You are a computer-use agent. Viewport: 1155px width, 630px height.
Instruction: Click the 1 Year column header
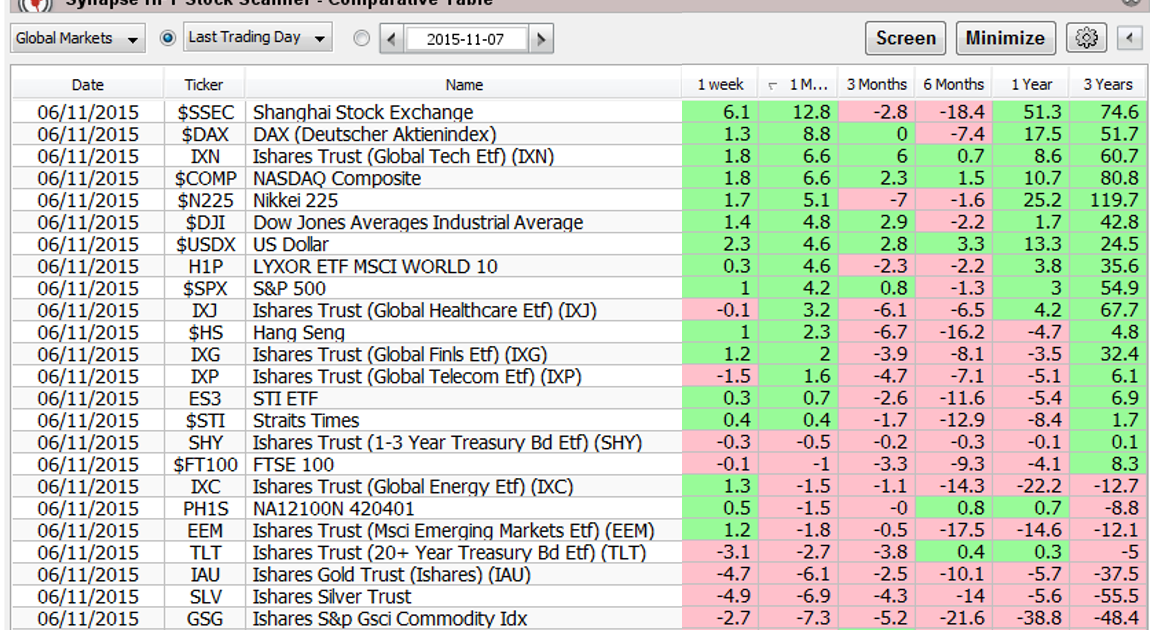tap(1030, 85)
